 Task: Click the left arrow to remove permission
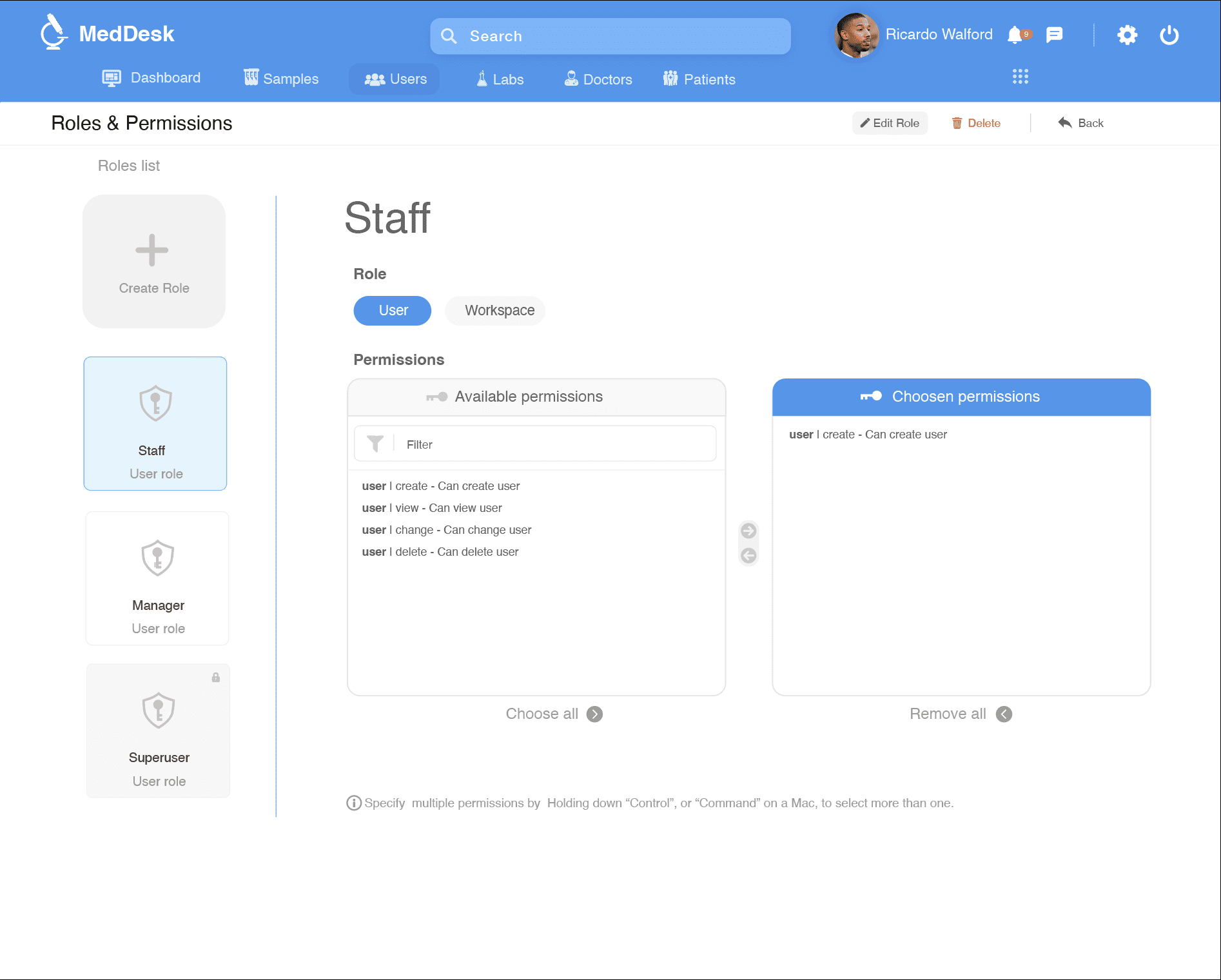[x=748, y=555]
